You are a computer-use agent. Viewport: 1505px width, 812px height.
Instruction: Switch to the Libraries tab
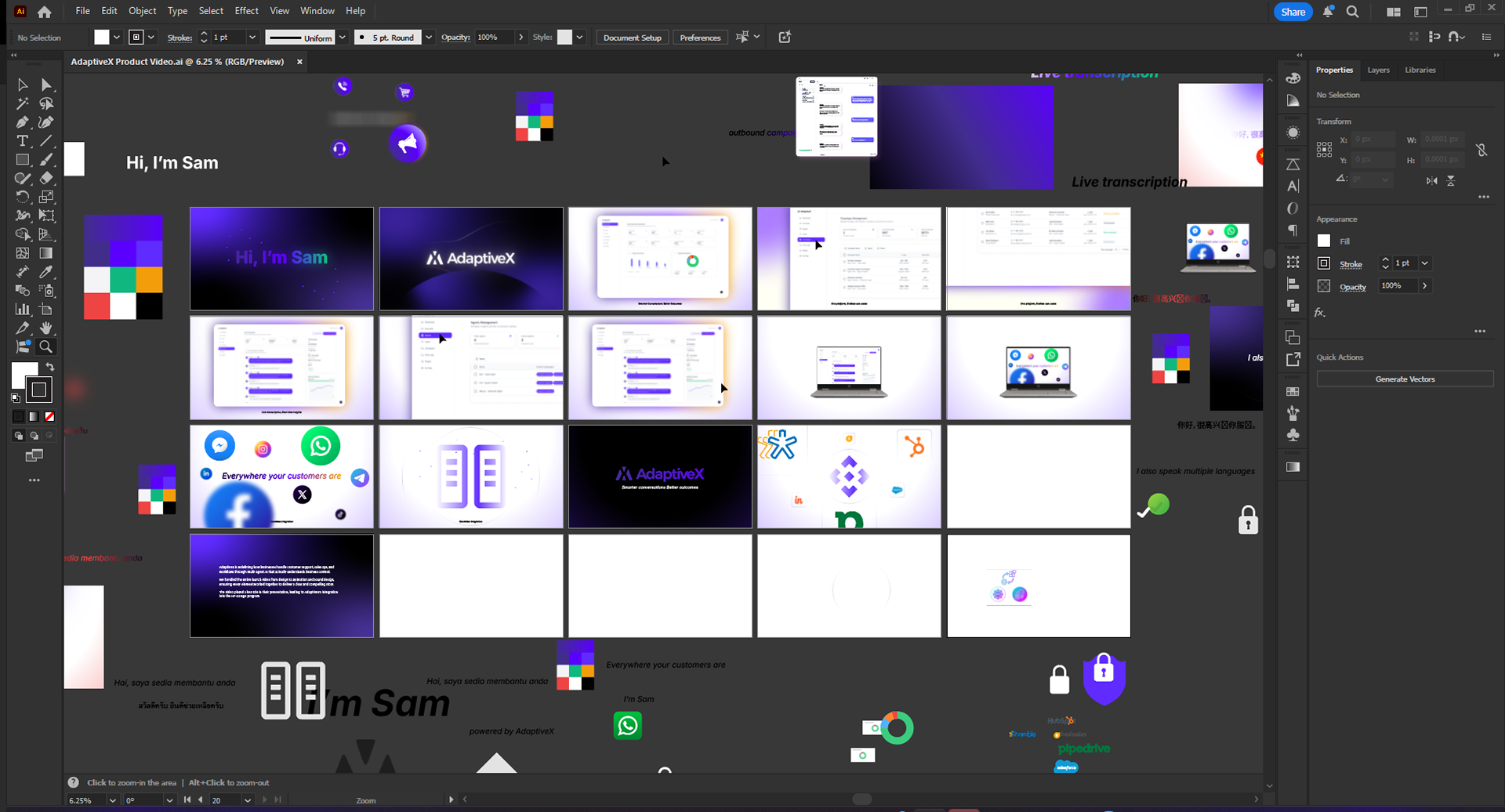[x=1420, y=71]
